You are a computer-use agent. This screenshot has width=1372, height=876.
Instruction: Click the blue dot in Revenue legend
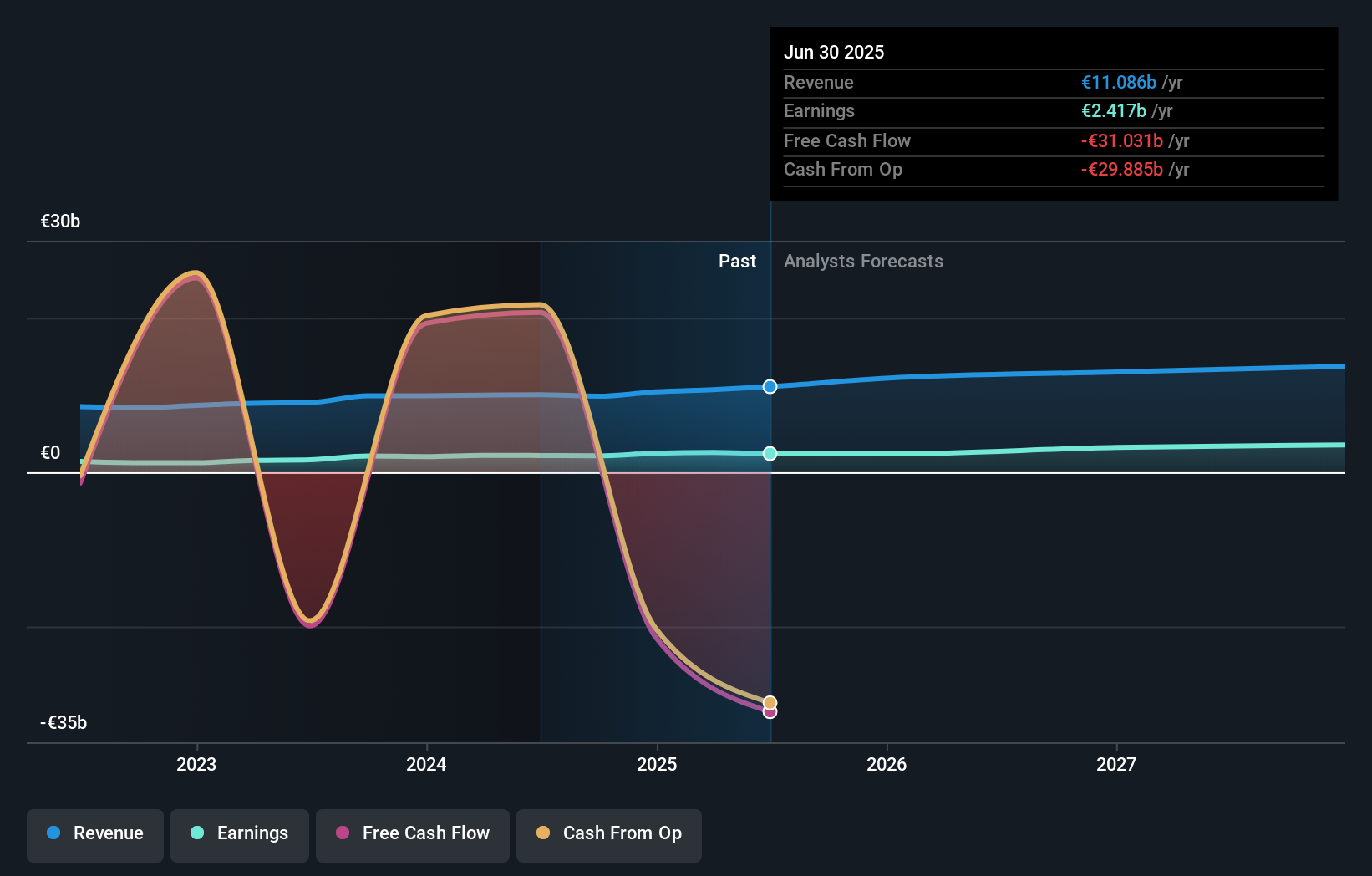tap(53, 833)
